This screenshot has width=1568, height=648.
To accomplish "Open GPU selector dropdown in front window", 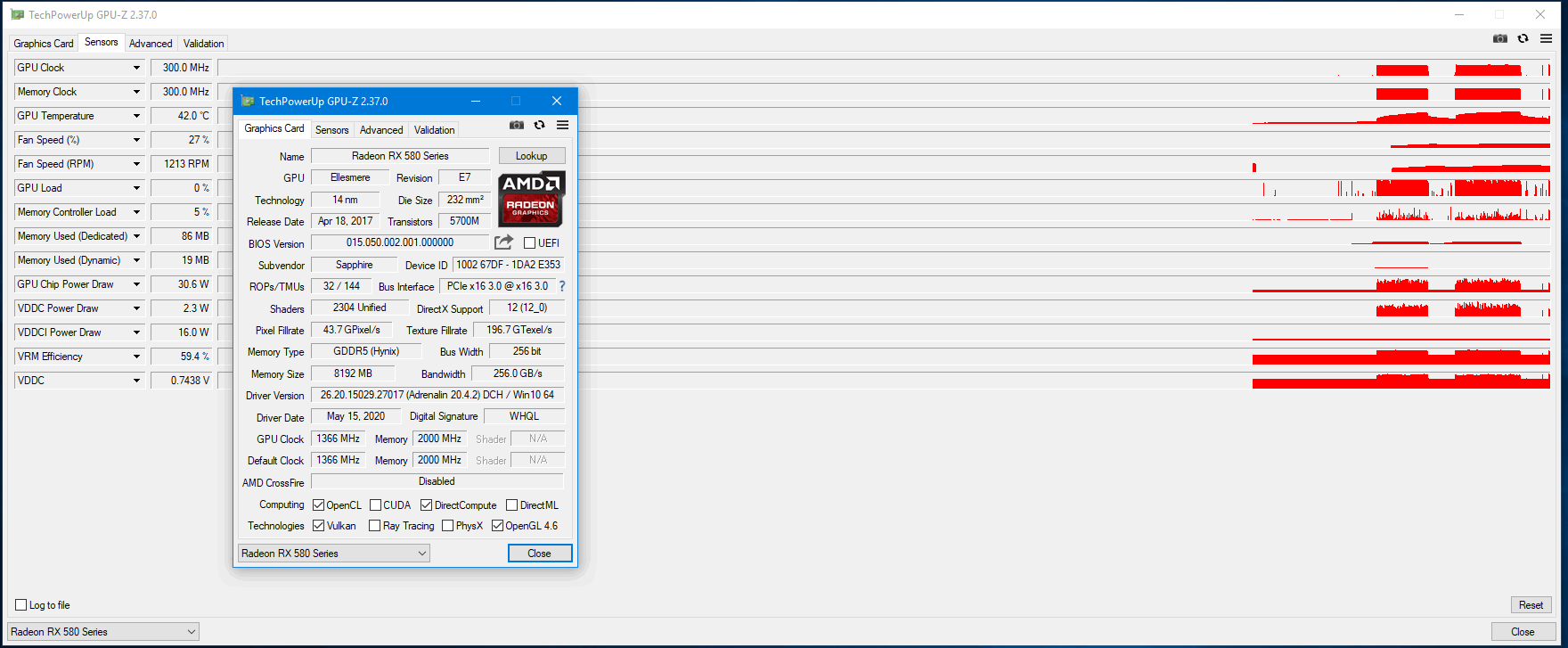I will [333, 554].
